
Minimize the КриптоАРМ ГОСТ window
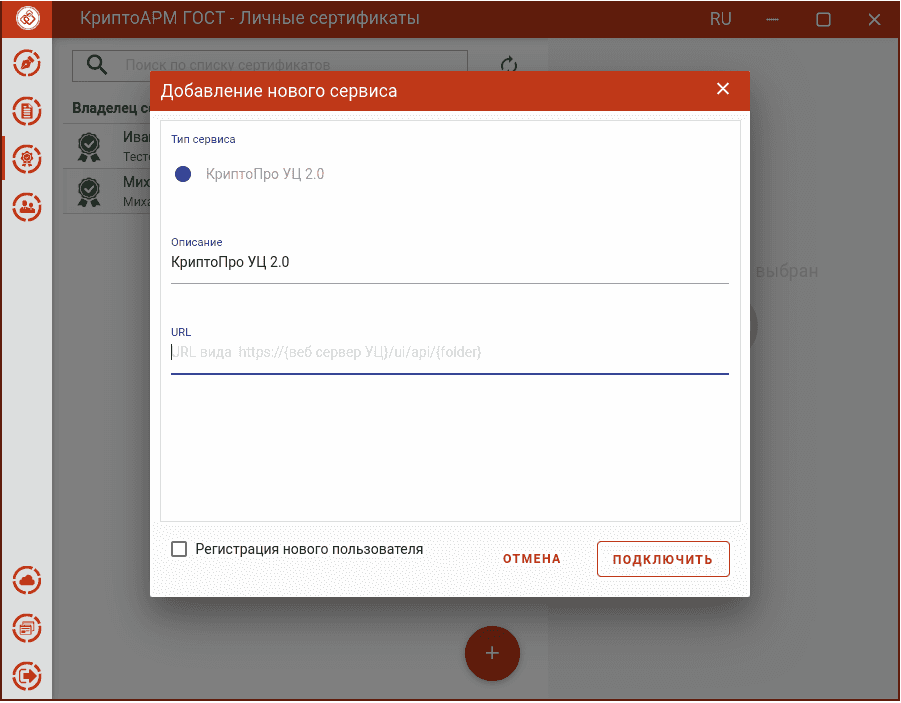pyautogui.click(x=772, y=20)
